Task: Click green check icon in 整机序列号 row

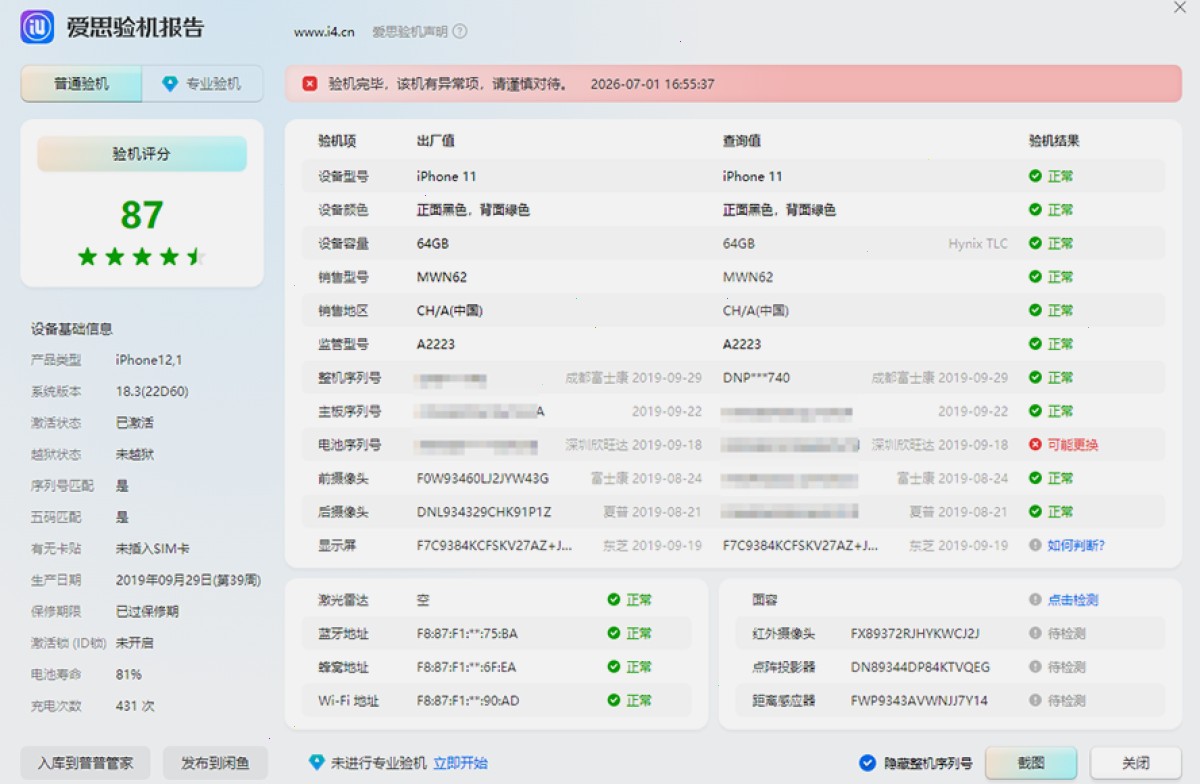Action: pos(1035,378)
